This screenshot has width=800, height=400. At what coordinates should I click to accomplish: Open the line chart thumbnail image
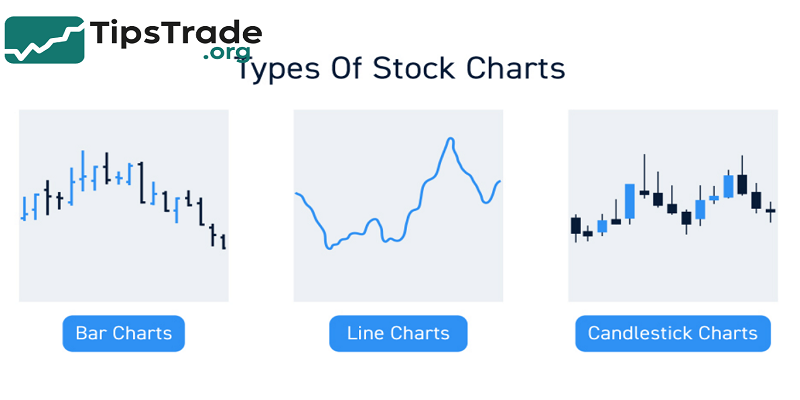pyautogui.click(x=398, y=205)
